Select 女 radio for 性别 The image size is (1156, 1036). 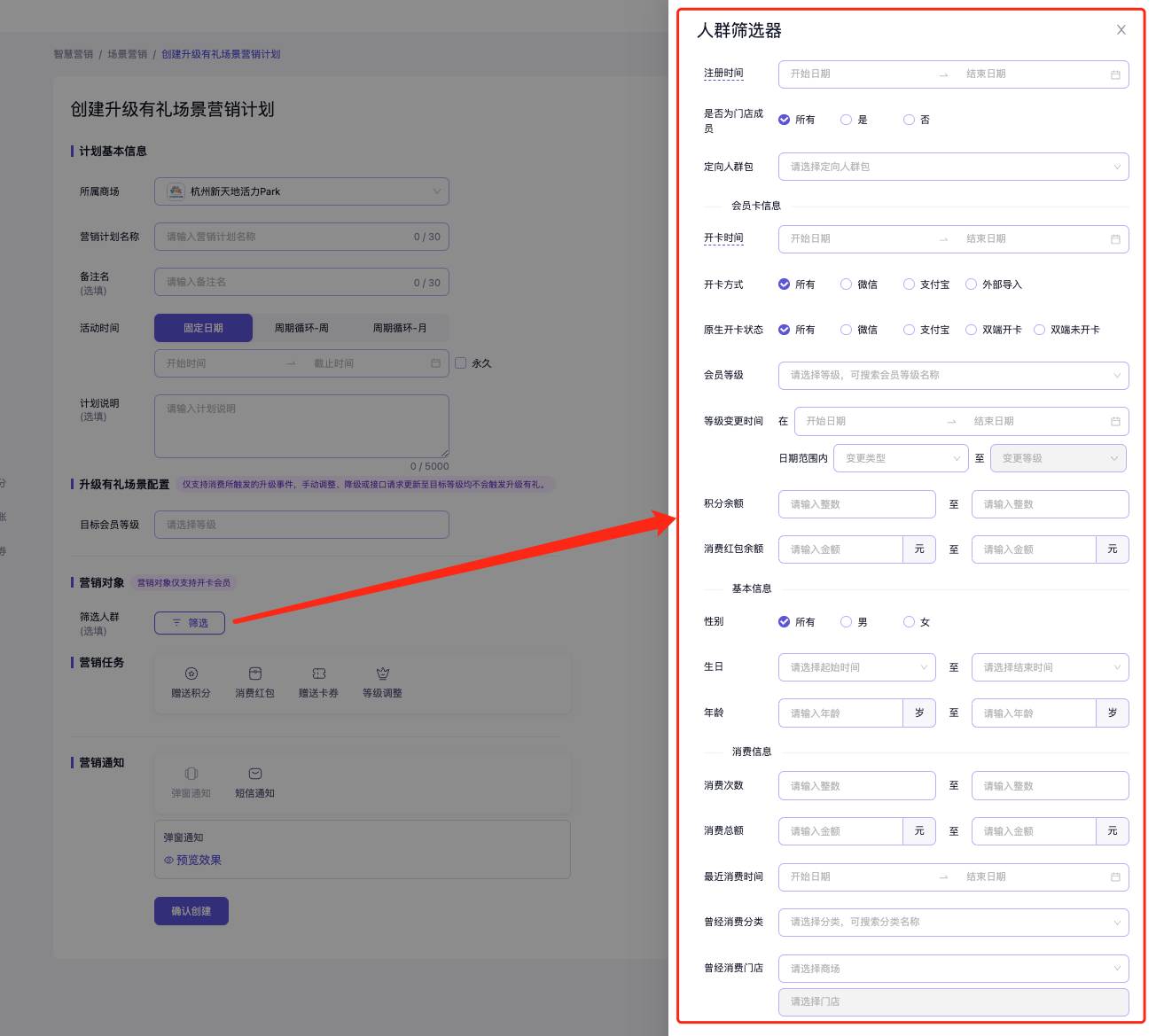(910, 622)
